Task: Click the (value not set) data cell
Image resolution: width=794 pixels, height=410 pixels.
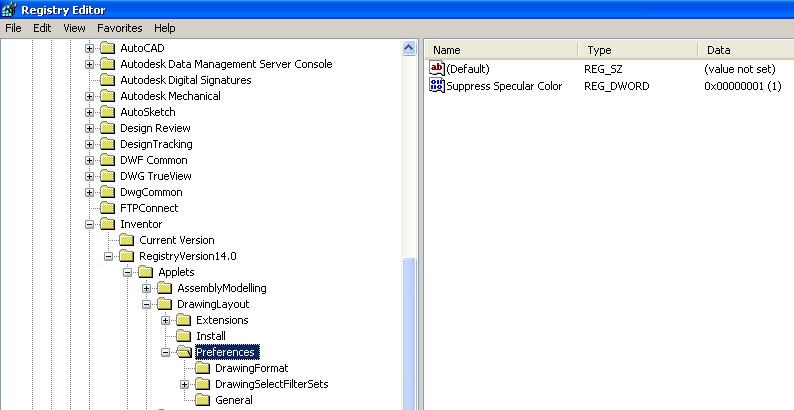Action: 740,69
